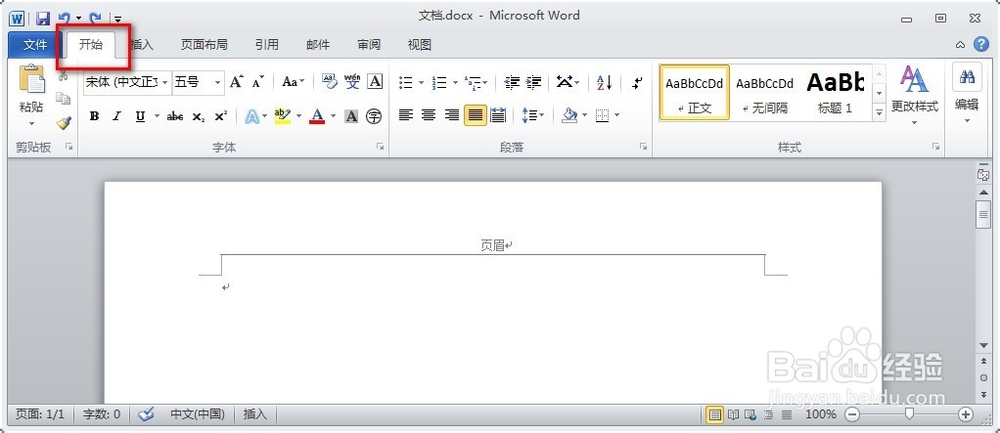Select the Format Painter brush
Image resolution: width=1000 pixels, height=433 pixels.
coord(62,122)
